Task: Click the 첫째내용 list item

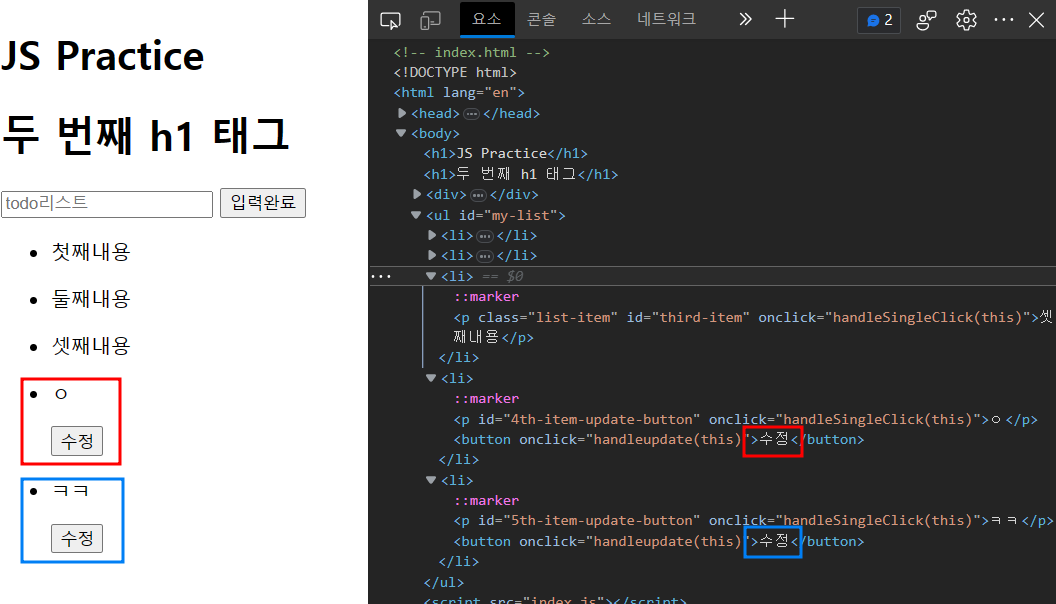Action: (x=91, y=252)
